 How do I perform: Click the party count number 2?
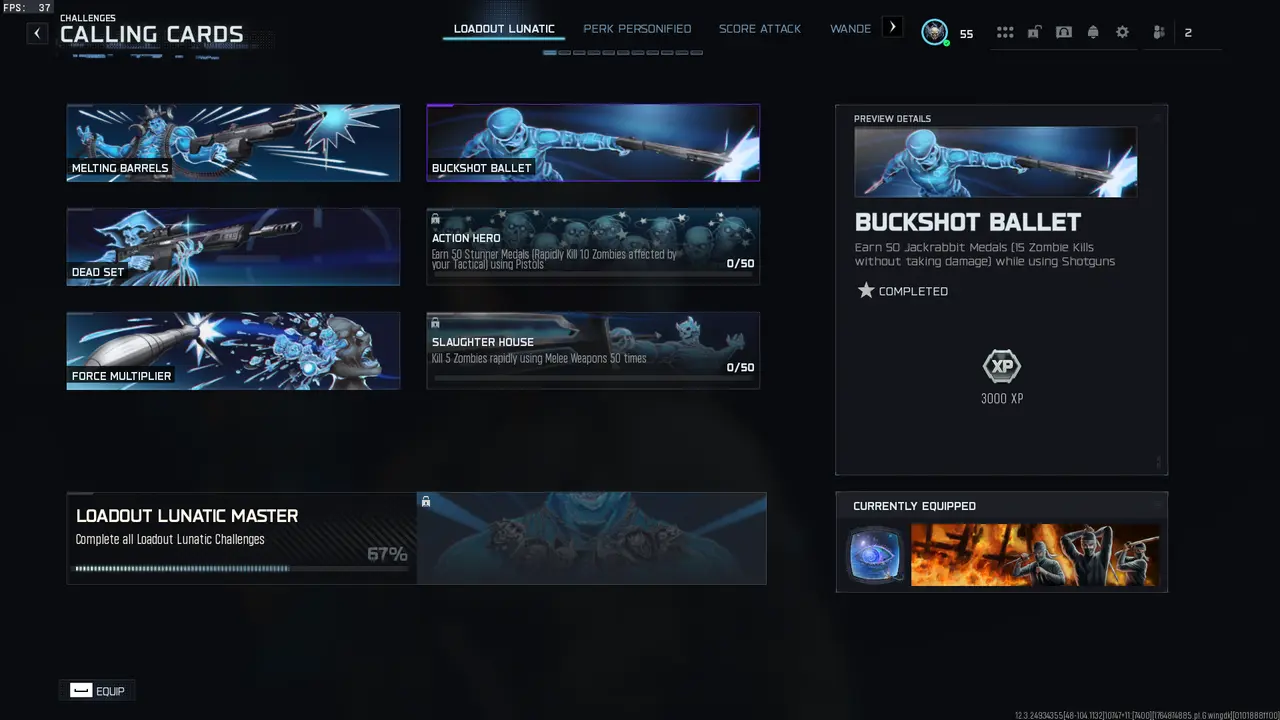point(1188,33)
